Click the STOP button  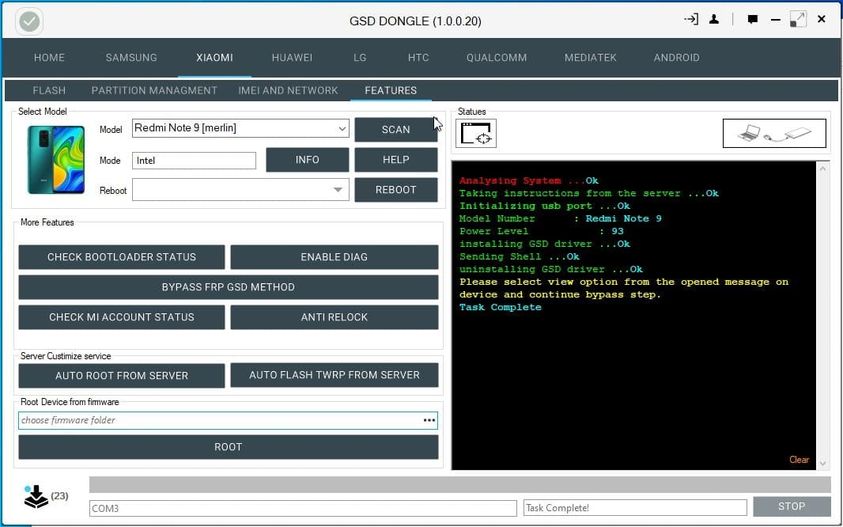click(x=791, y=507)
